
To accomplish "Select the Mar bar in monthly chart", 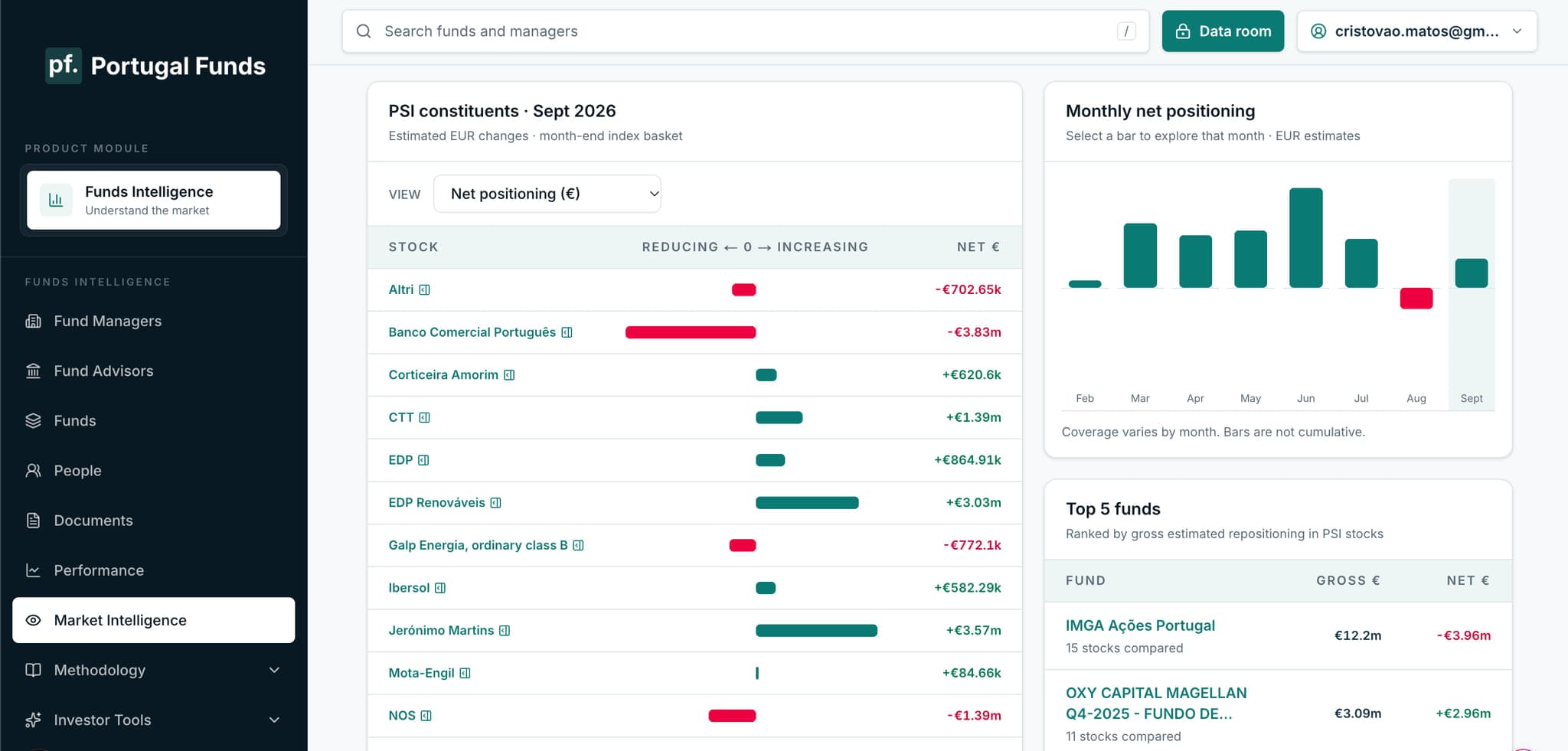I will point(1140,256).
